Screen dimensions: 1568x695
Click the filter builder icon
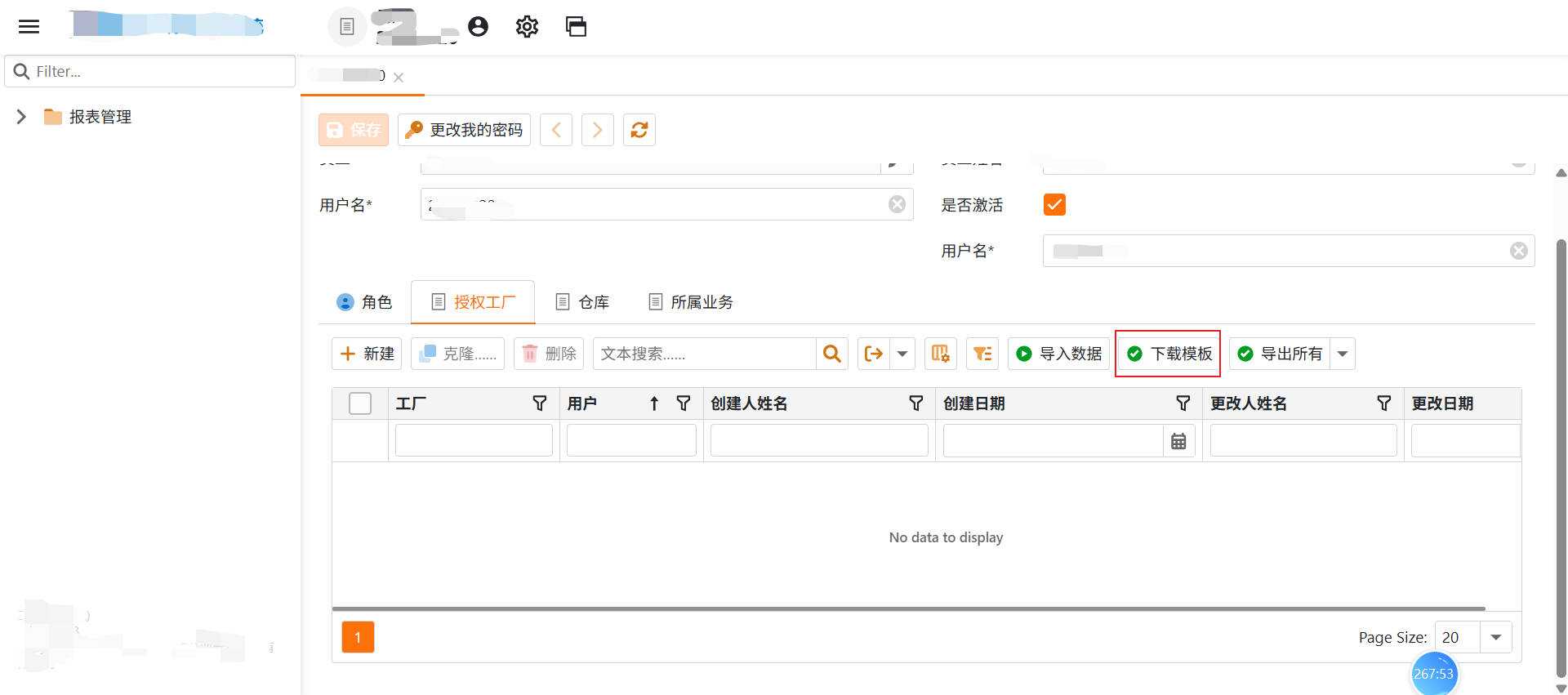pyautogui.click(x=982, y=354)
